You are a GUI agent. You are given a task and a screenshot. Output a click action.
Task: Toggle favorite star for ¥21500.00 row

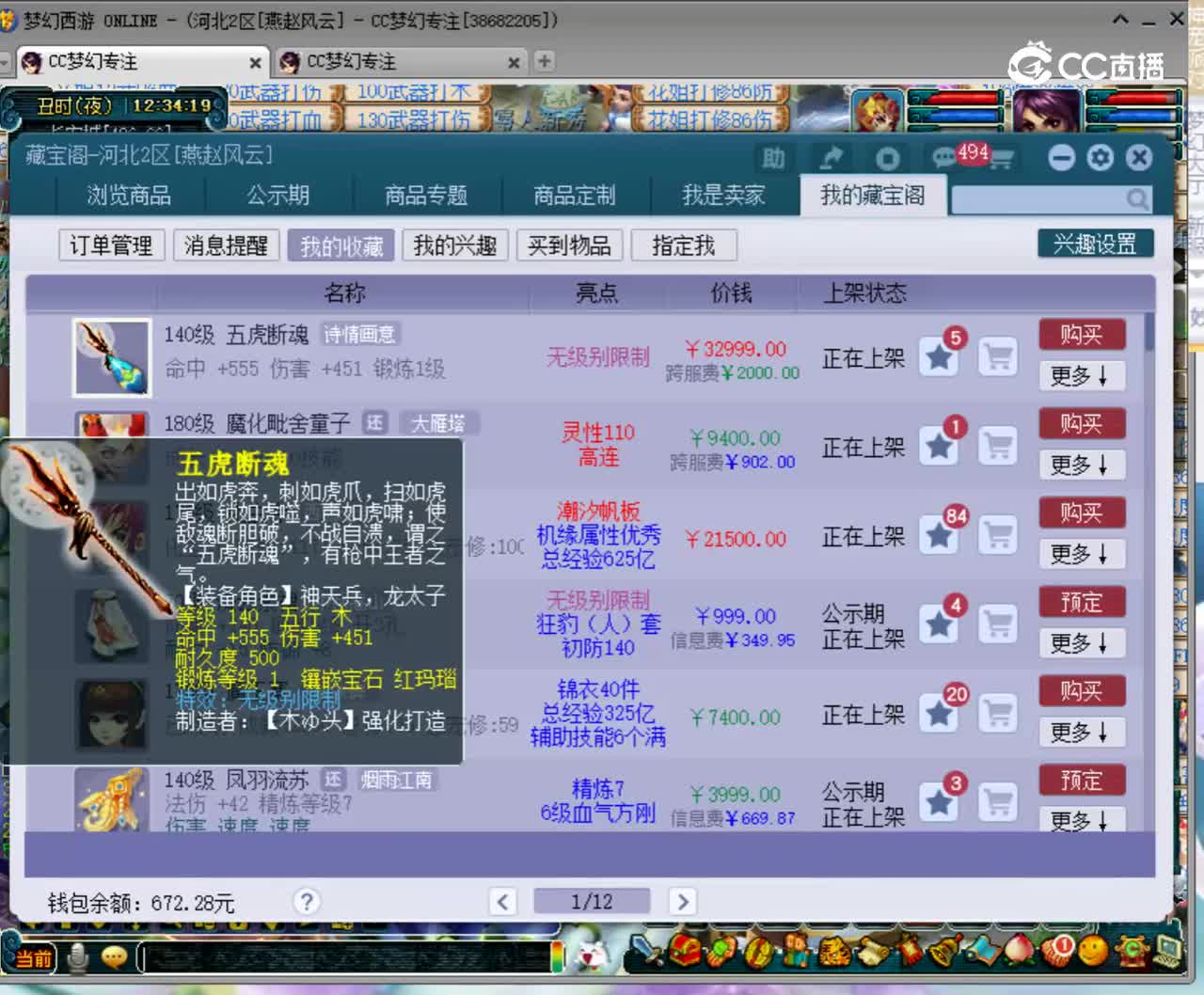coord(939,535)
